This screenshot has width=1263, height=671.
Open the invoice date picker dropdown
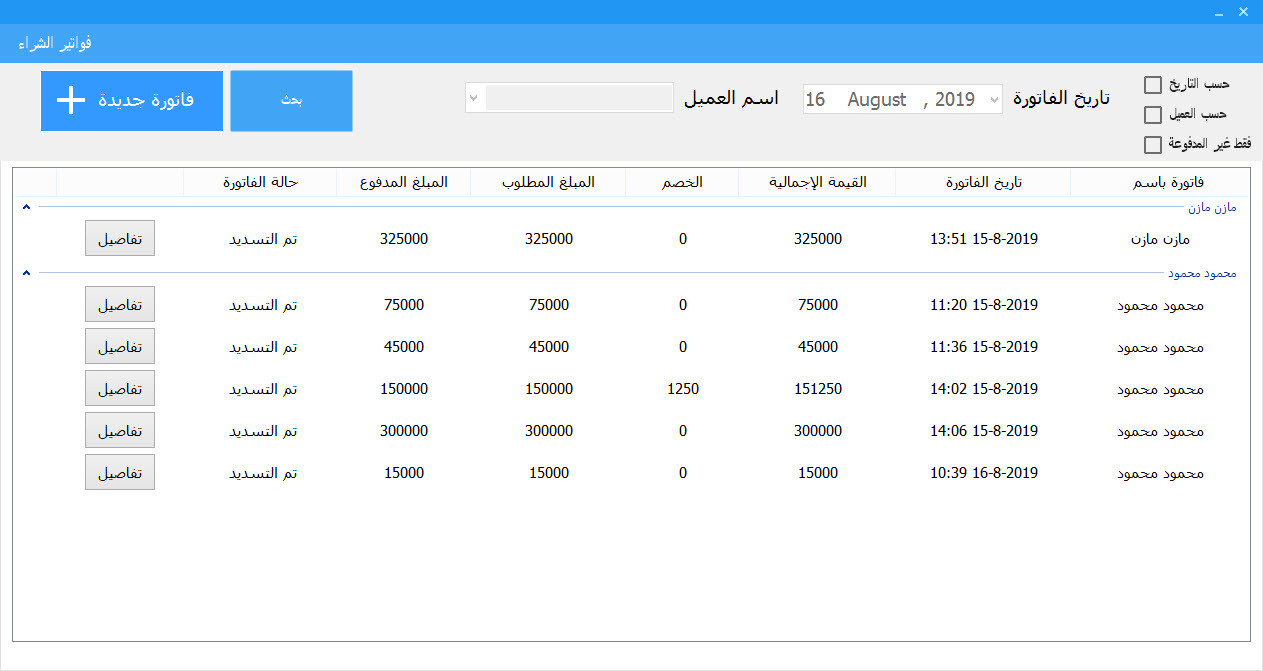993,99
